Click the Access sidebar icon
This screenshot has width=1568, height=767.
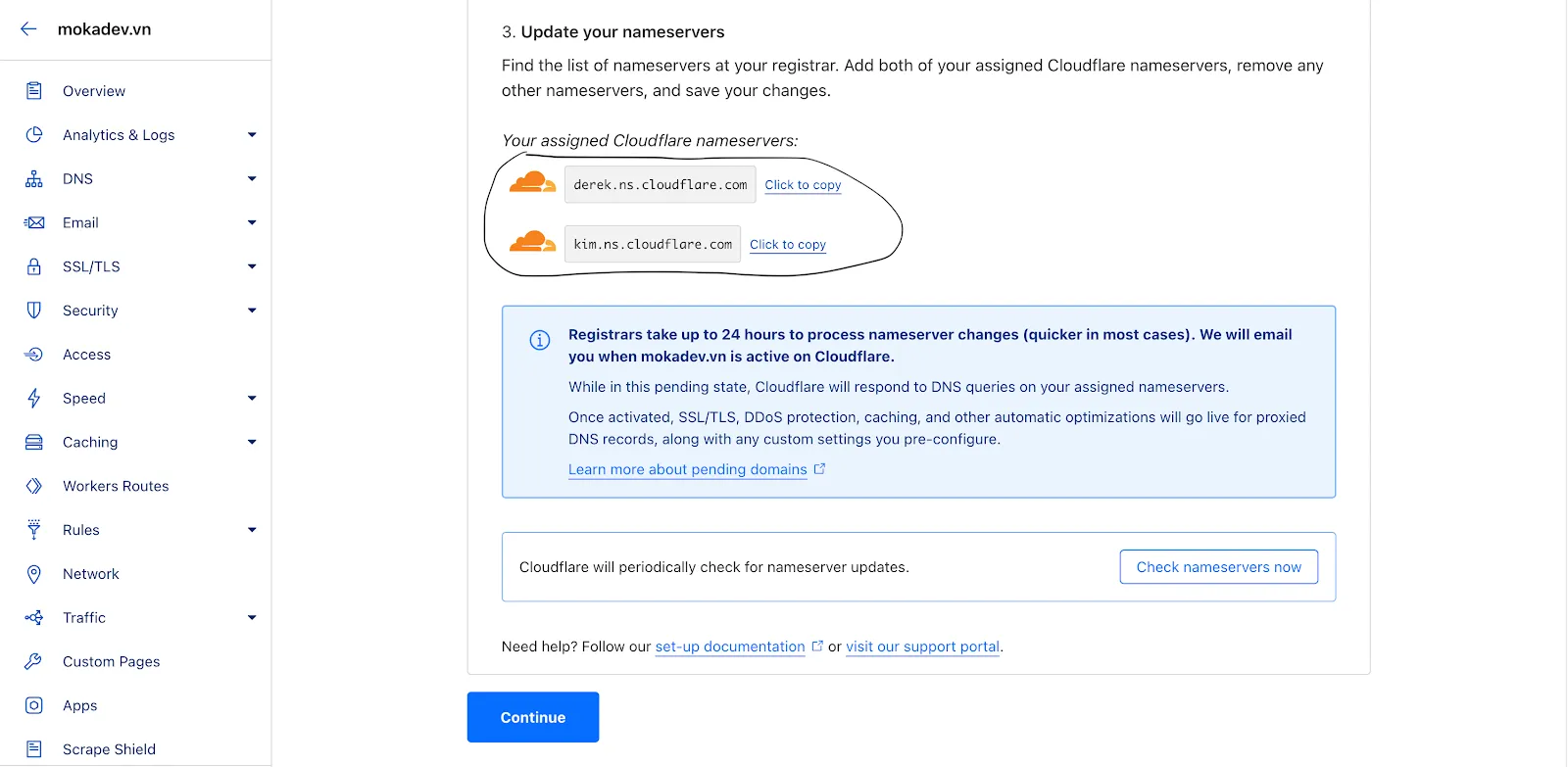tap(34, 355)
